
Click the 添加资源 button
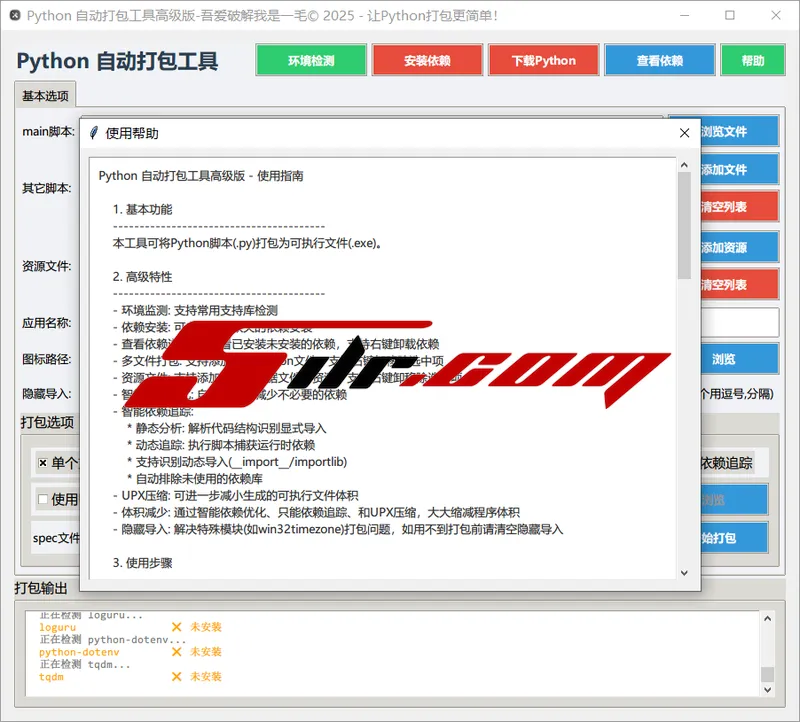pos(740,247)
